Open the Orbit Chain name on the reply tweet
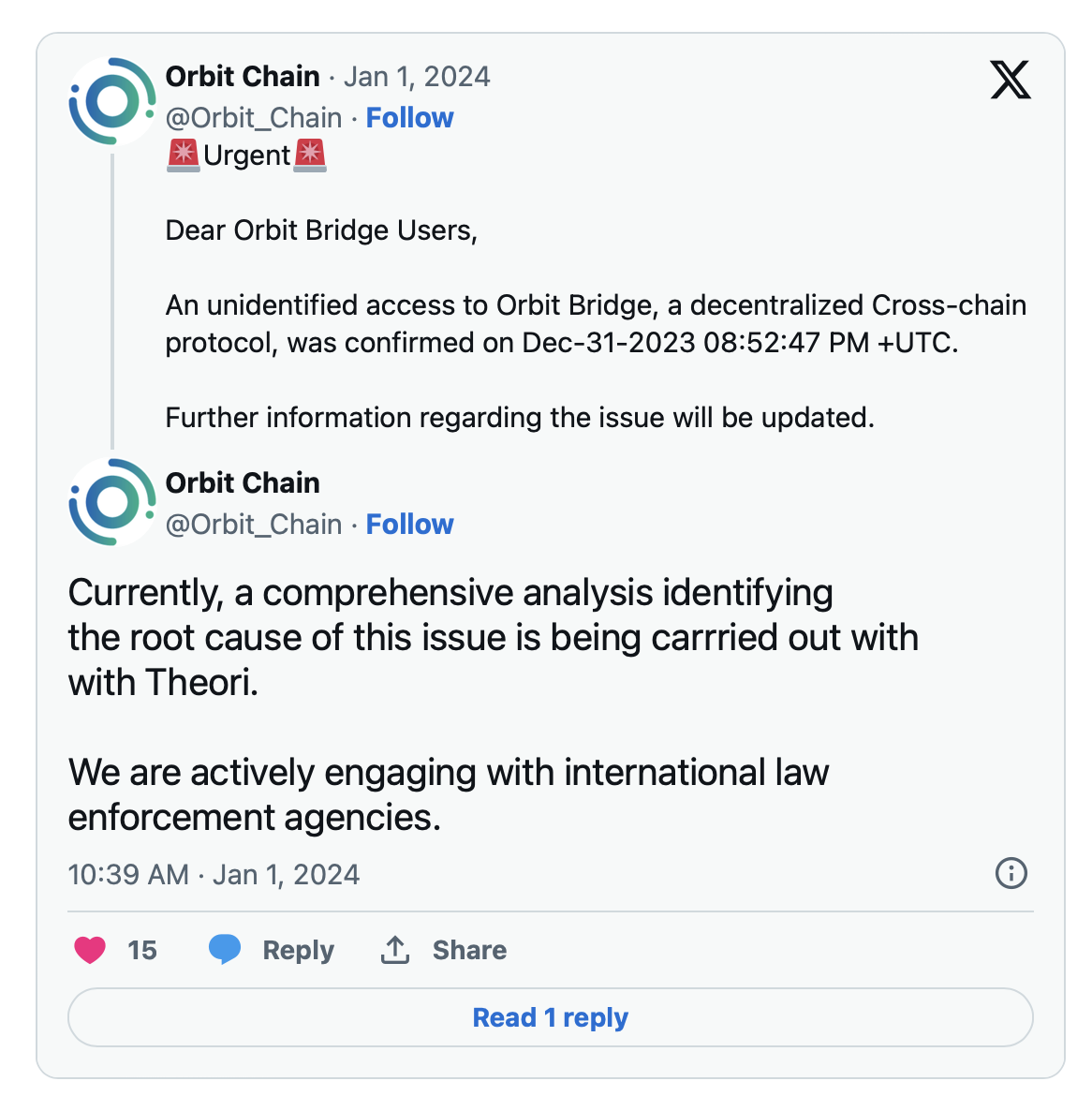The height and width of the screenshot is (1096, 1092). [243, 483]
